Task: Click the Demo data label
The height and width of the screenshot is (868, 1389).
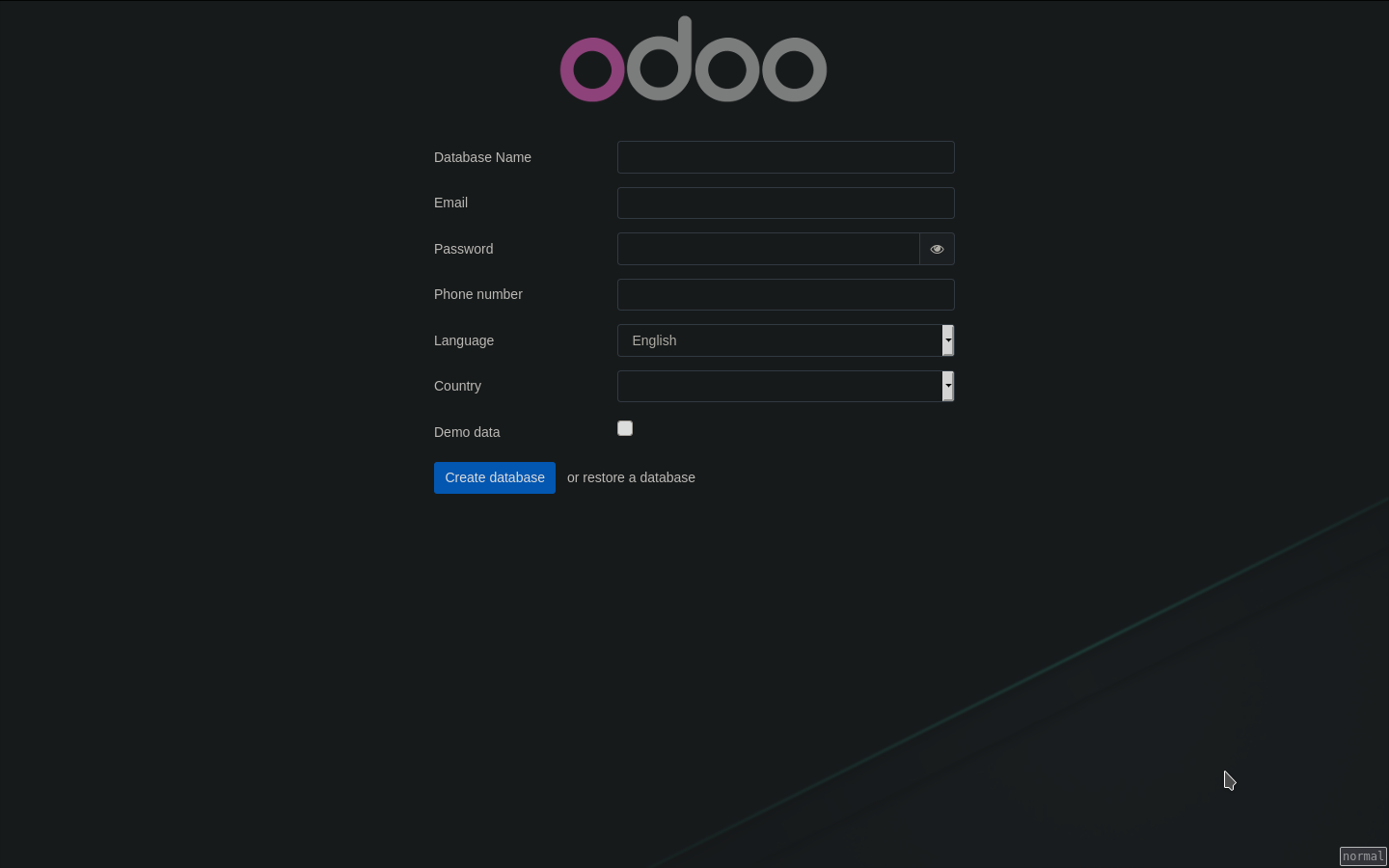Action: point(467,432)
